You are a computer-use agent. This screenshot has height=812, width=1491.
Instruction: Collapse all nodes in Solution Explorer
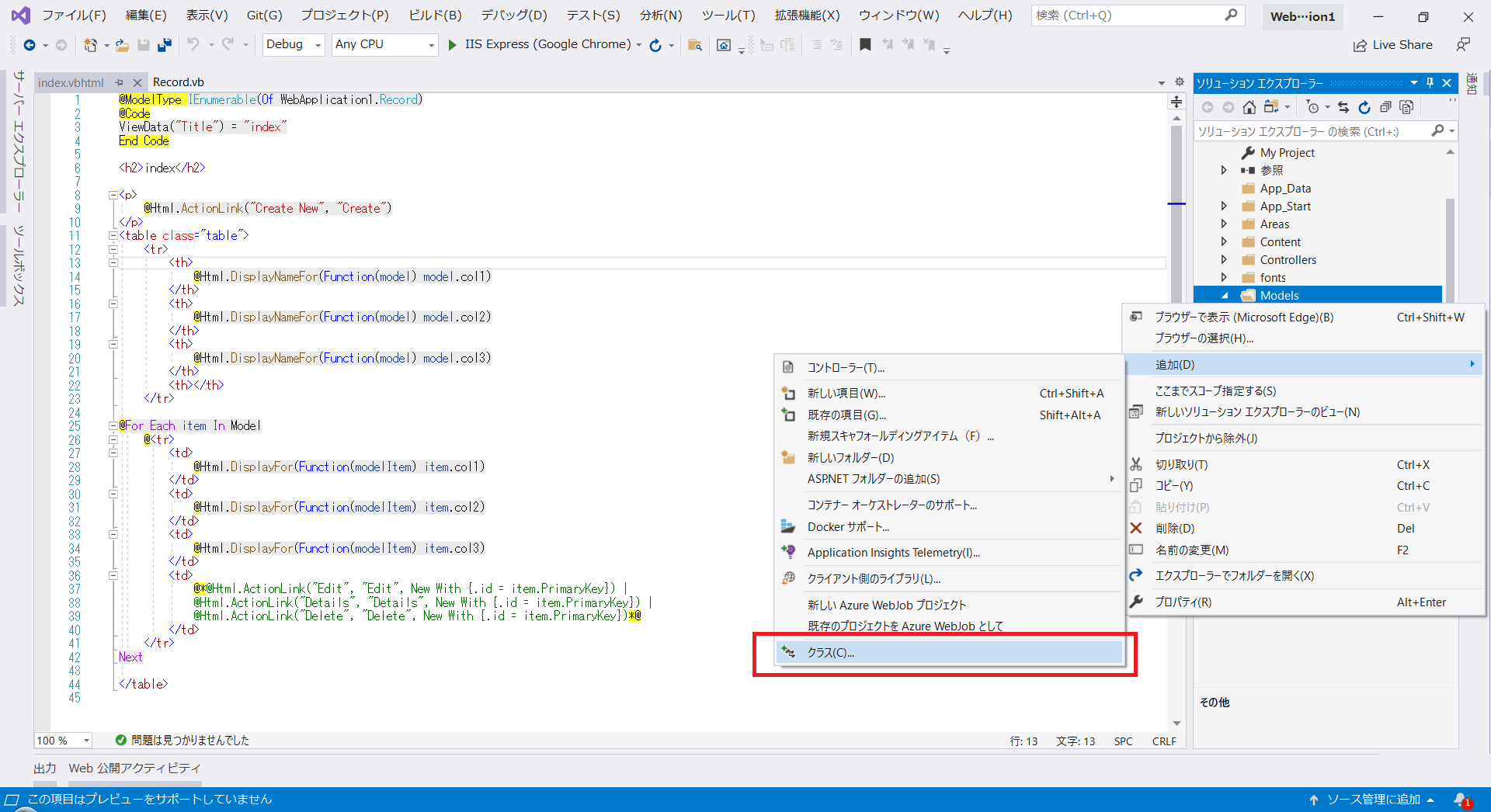point(1387,107)
